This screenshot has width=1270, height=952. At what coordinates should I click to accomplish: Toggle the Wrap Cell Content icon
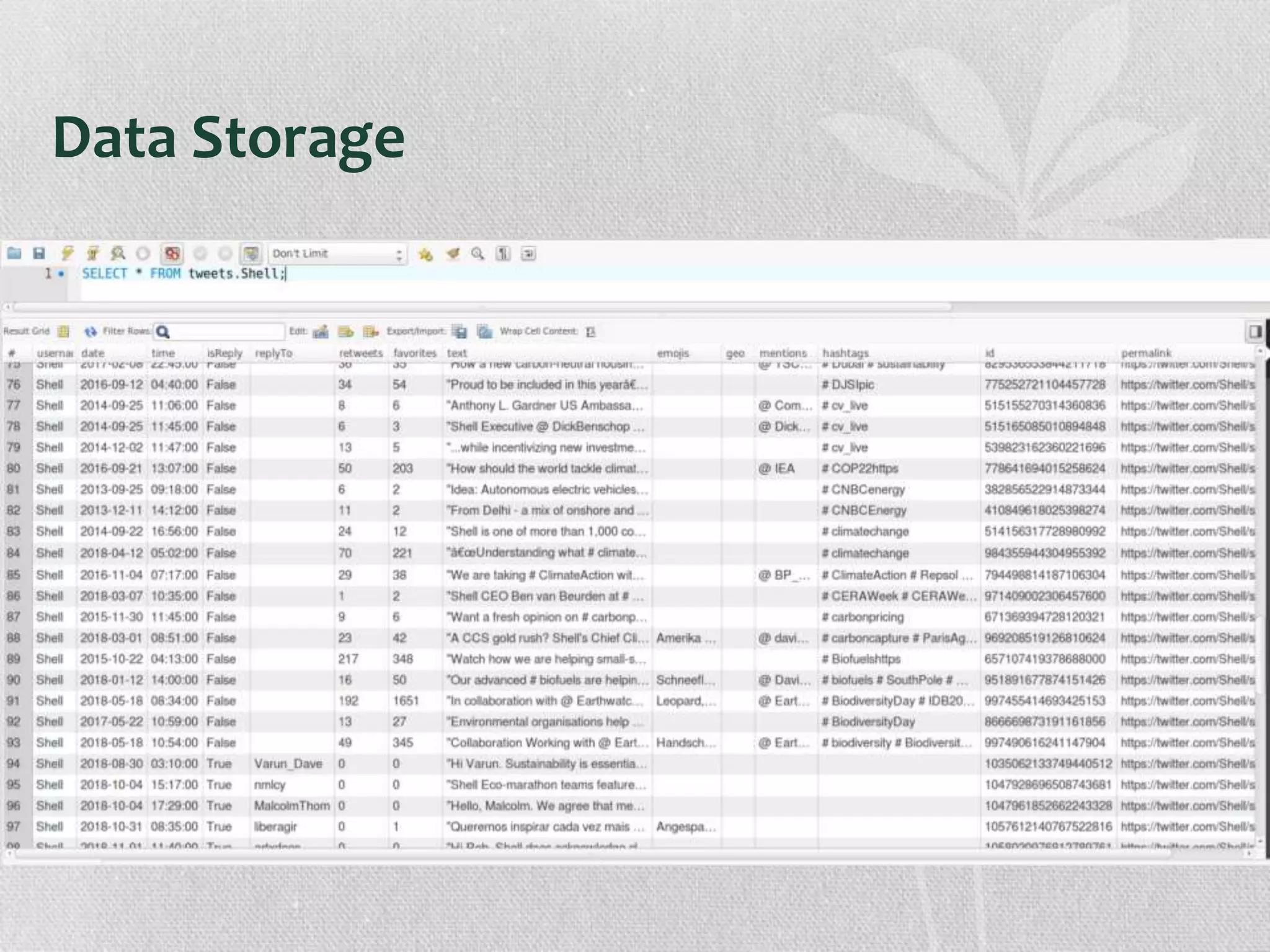(x=590, y=332)
